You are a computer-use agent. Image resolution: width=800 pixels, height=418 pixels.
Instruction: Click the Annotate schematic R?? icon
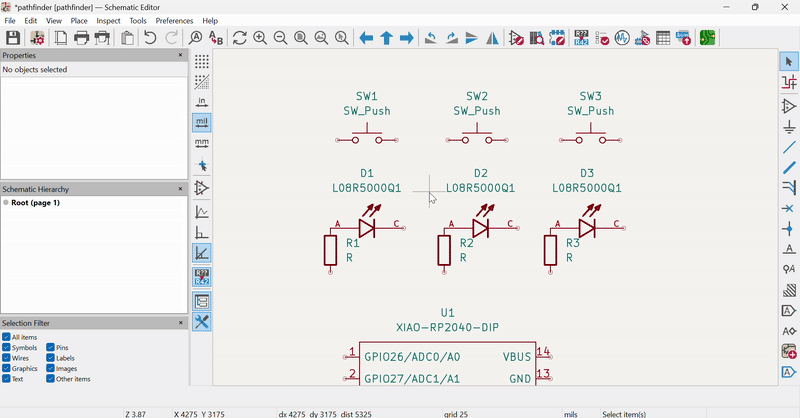(581, 38)
